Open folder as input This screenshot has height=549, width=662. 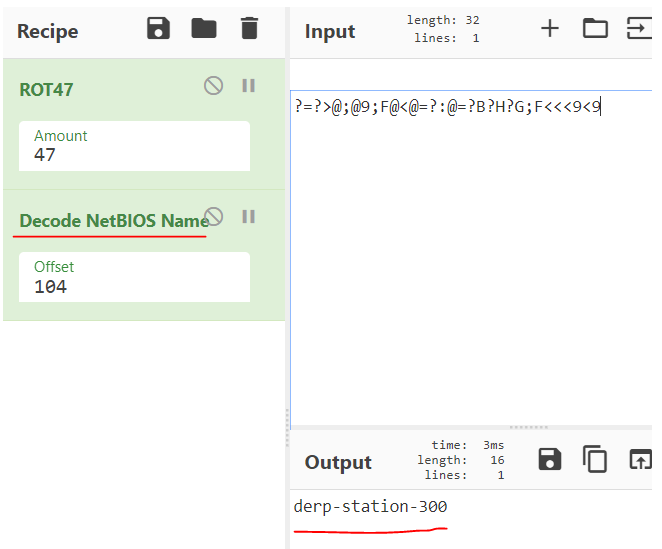click(x=595, y=29)
